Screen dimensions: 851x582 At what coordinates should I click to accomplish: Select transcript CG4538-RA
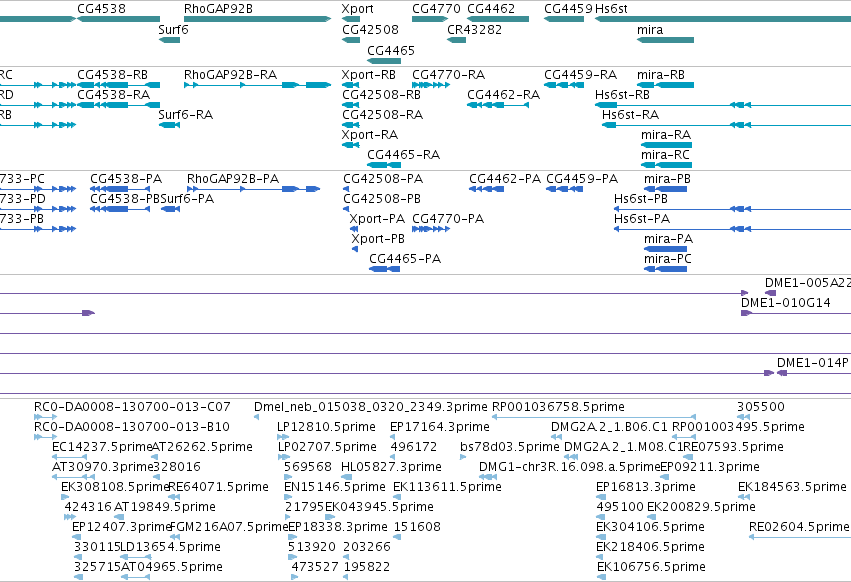click(x=113, y=94)
